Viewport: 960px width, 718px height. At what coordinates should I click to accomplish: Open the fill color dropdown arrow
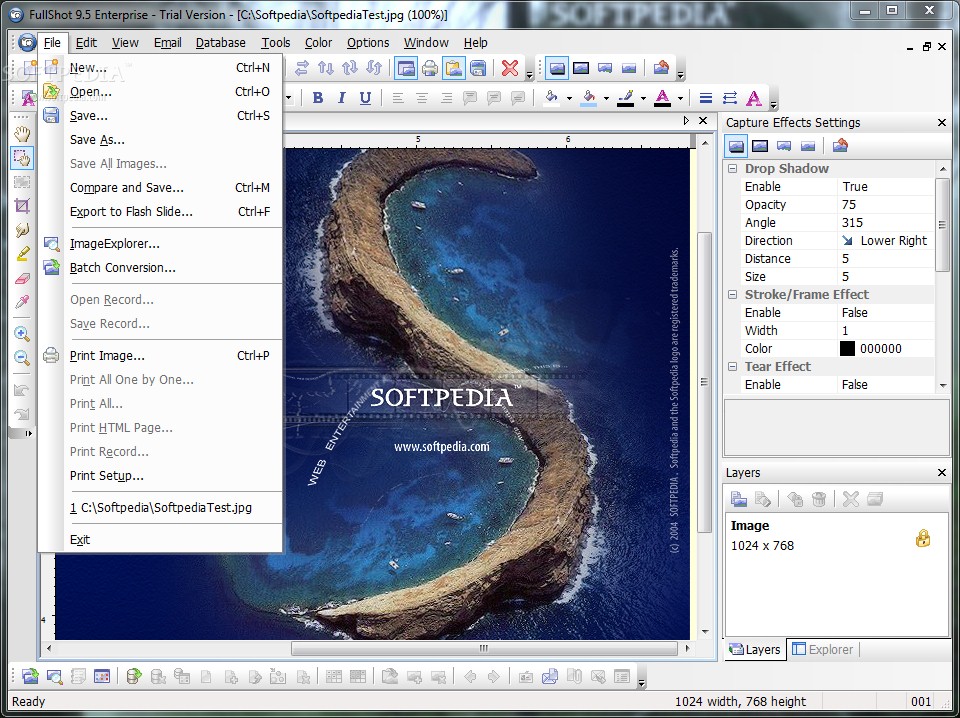(569, 98)
